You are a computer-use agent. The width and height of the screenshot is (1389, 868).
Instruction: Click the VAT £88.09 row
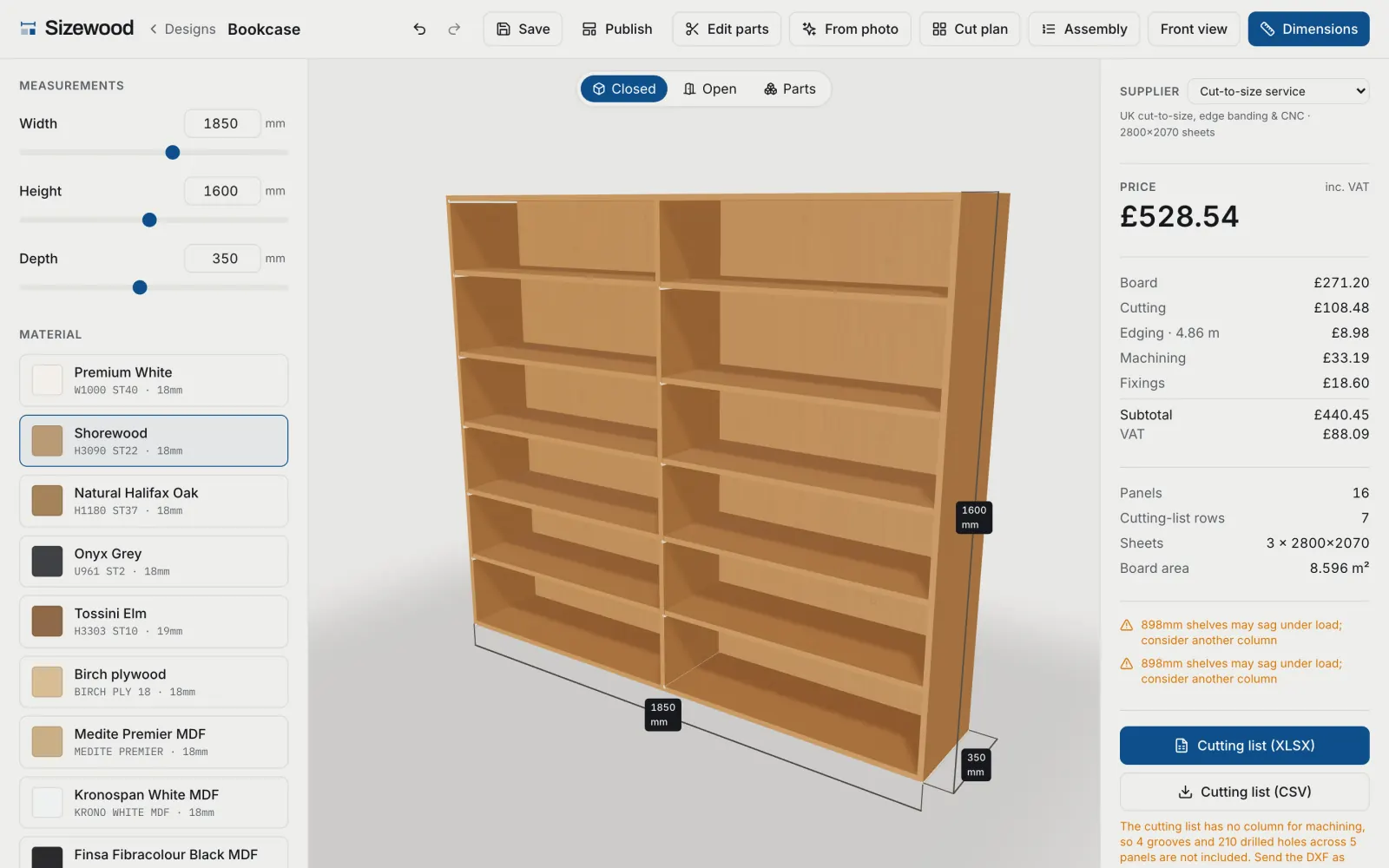1244,434
